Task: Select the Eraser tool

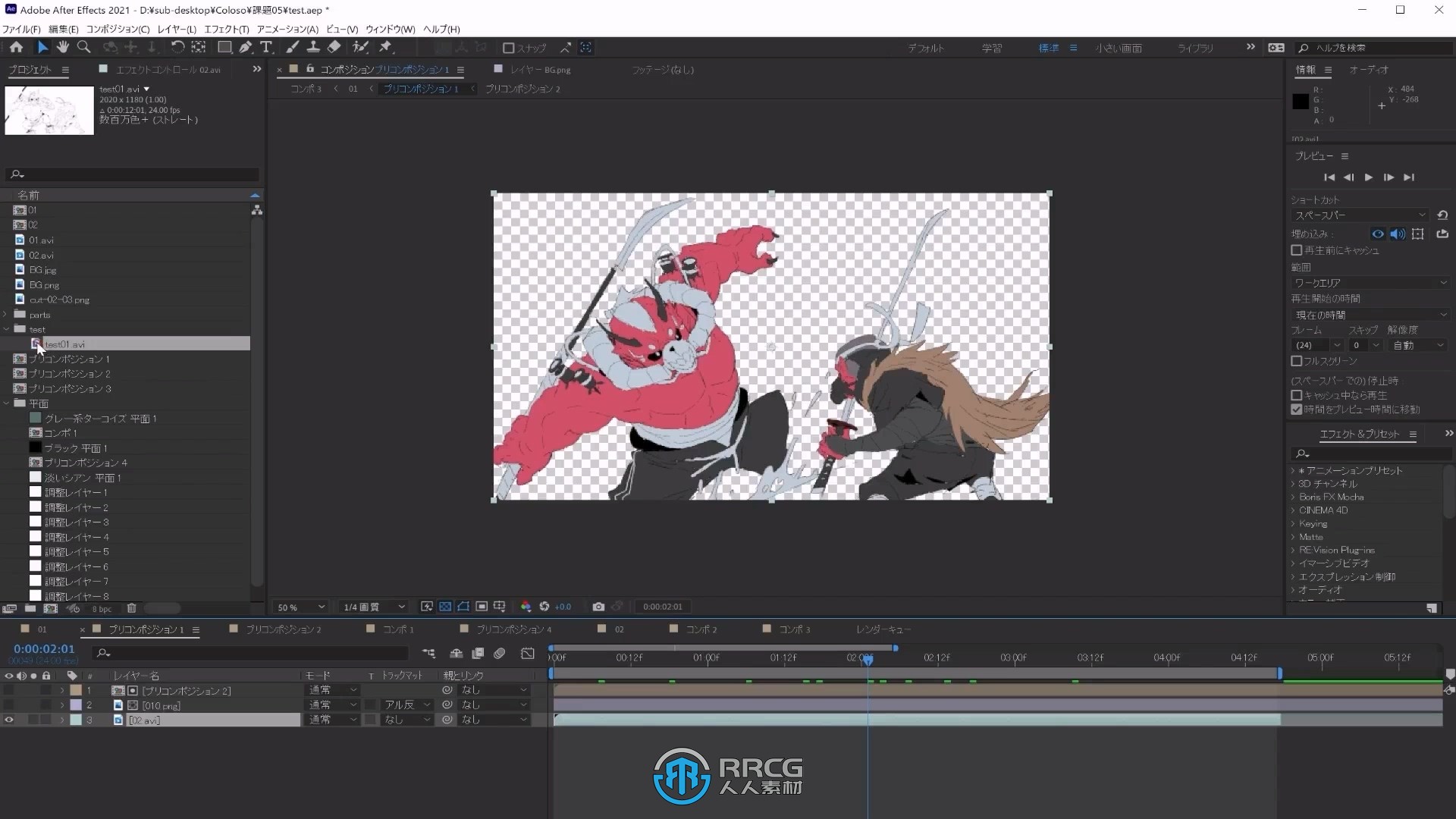Action: [334, 47]
